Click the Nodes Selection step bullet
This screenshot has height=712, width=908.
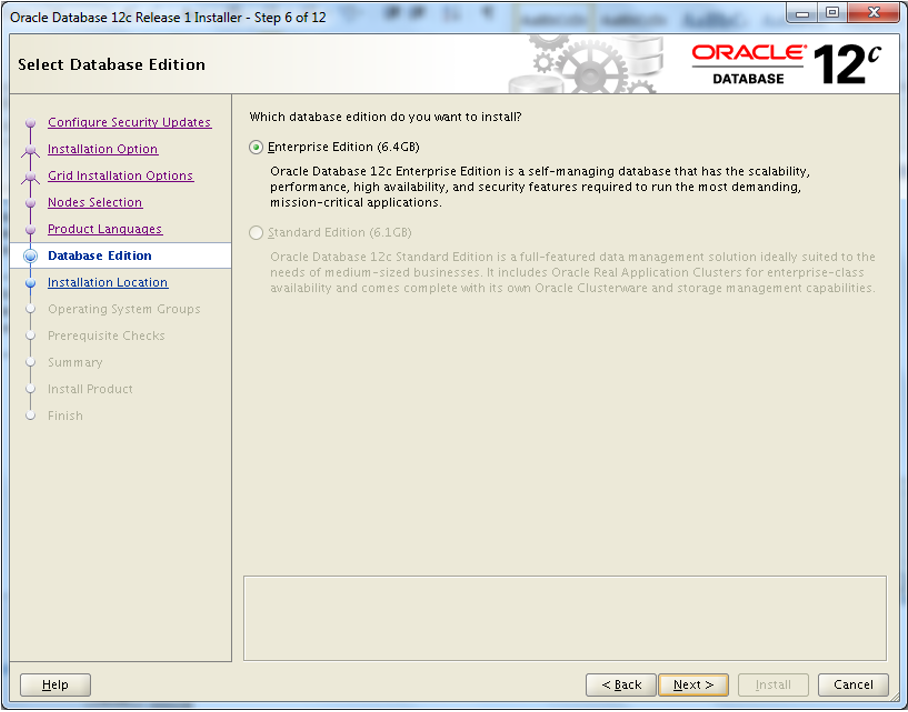(31, 203)
